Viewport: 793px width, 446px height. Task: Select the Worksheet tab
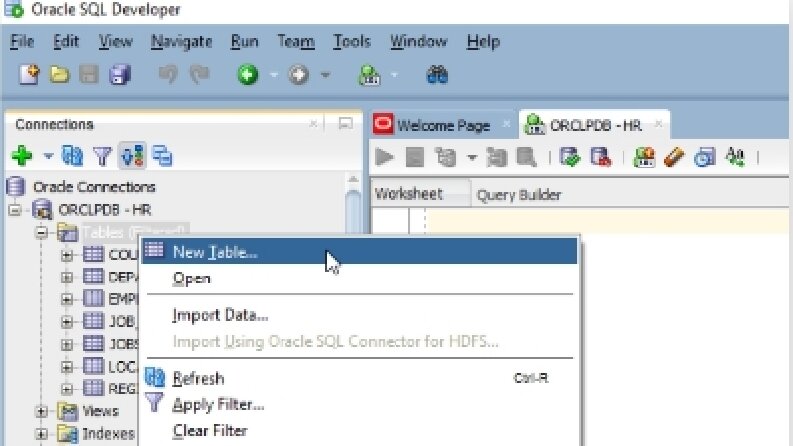click(409, 194)
